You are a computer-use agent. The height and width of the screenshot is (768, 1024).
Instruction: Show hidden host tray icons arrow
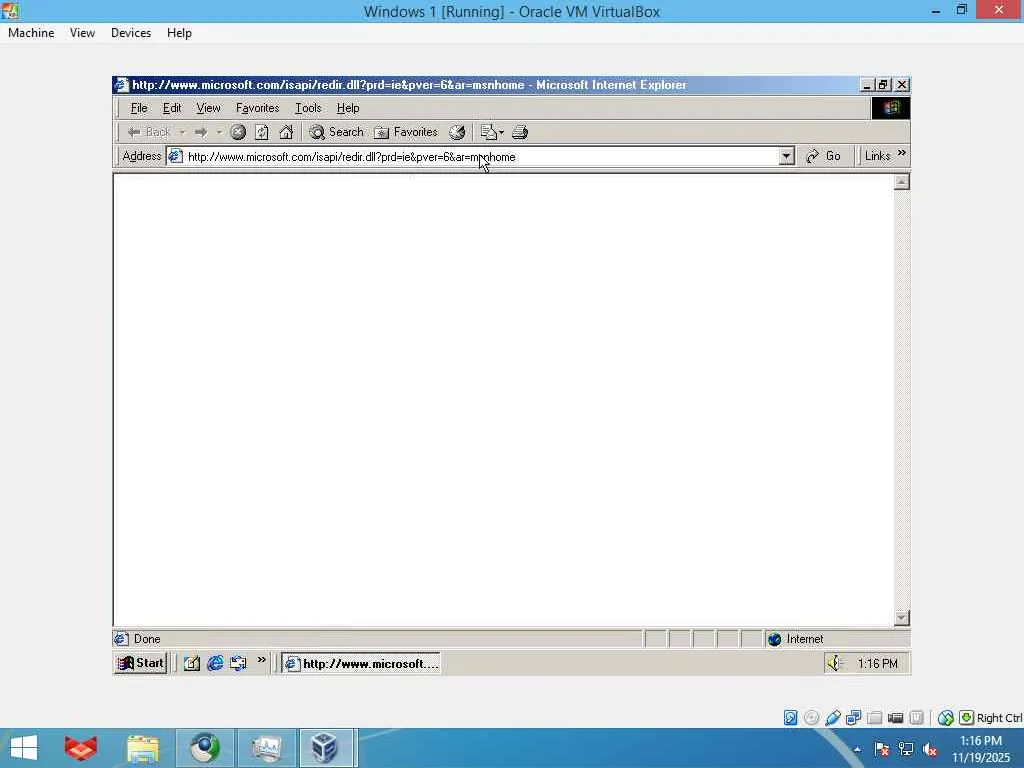click(857, 749)
